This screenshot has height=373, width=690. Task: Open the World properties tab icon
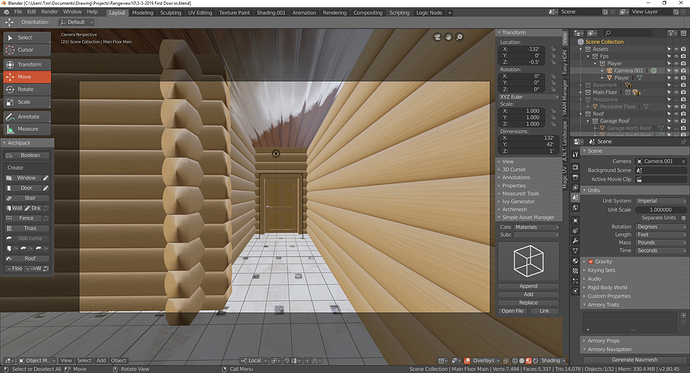(575, 208)
